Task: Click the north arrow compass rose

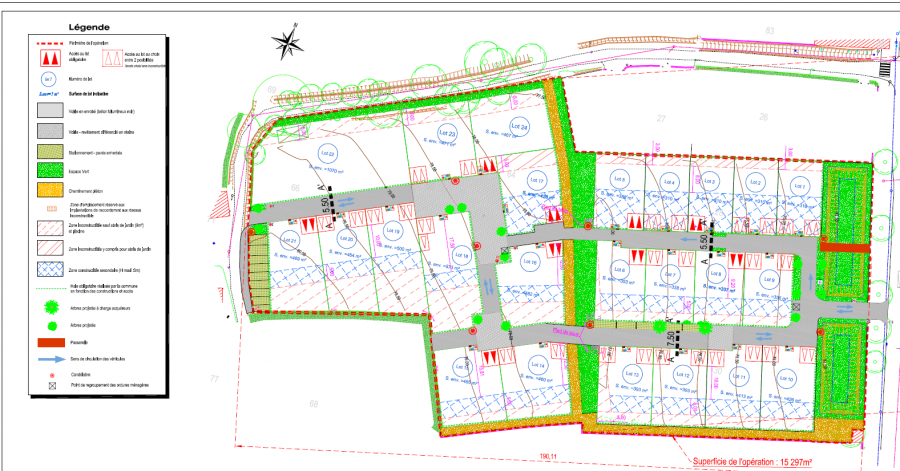Action: click(x=288, y=42)
